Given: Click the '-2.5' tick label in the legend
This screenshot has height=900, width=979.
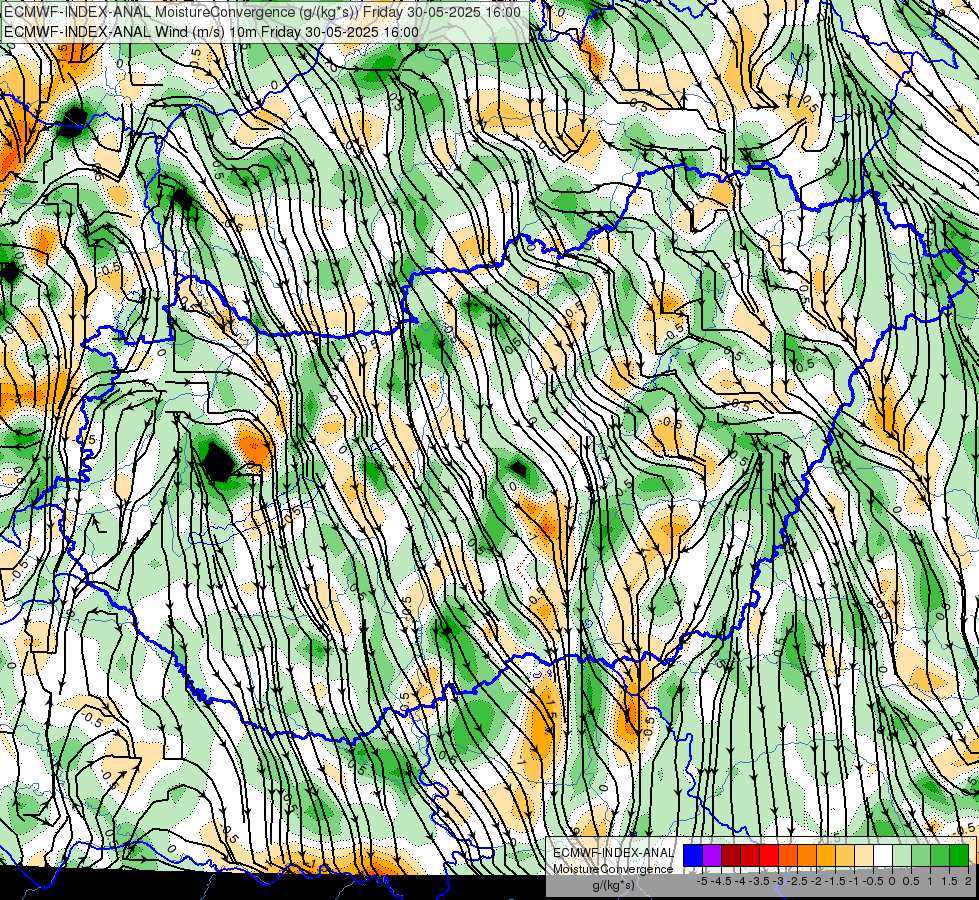Looking at the screenshot, I should tap(797, 881).
